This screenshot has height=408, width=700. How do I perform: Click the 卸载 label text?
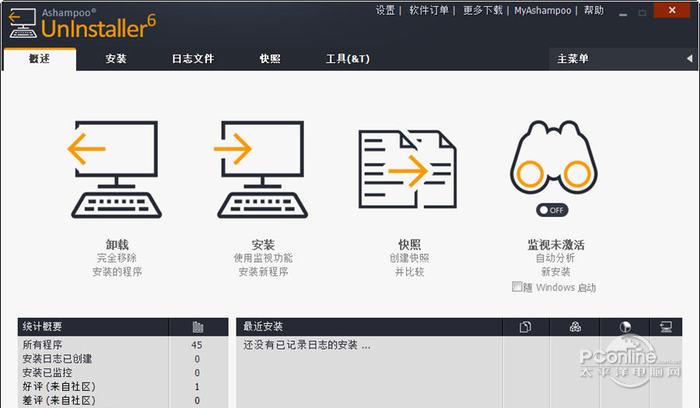point(117,245)
